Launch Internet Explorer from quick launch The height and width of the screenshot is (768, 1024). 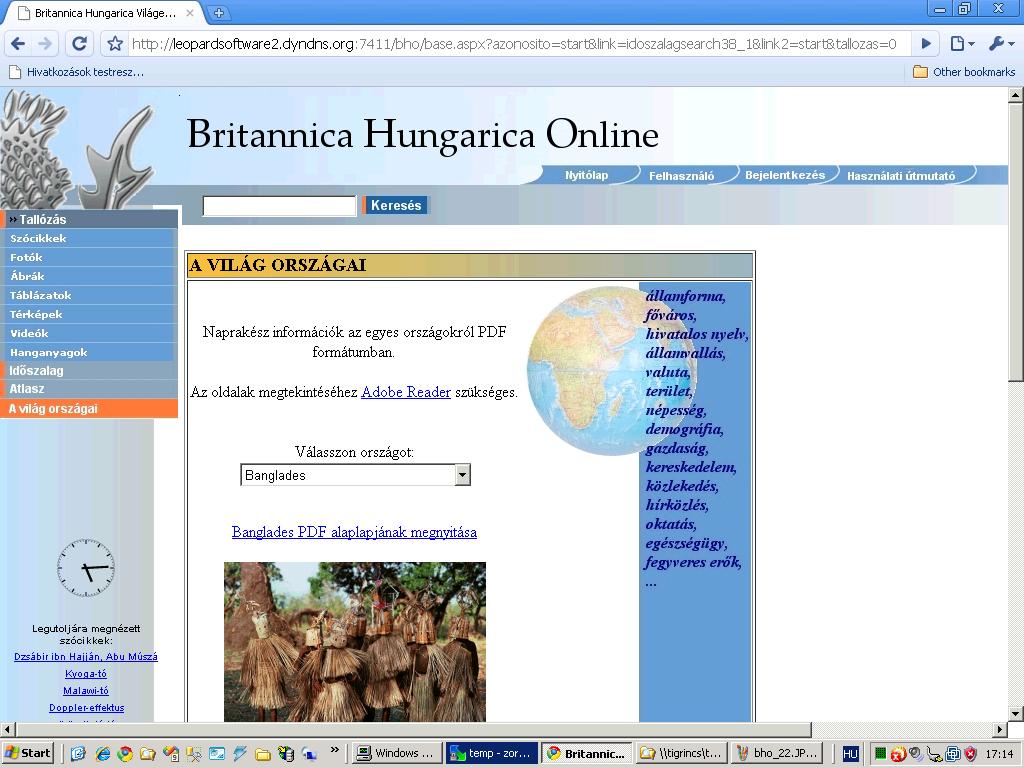pyautogui.click(x=102, y=754)
